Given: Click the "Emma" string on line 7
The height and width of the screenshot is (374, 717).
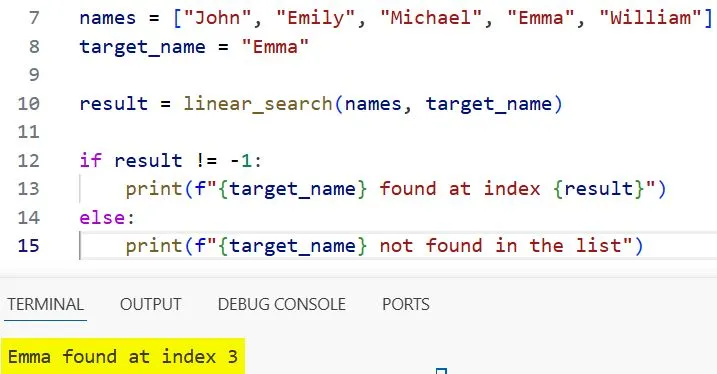Looking at the screenshot, I should [x=541, y=18].
